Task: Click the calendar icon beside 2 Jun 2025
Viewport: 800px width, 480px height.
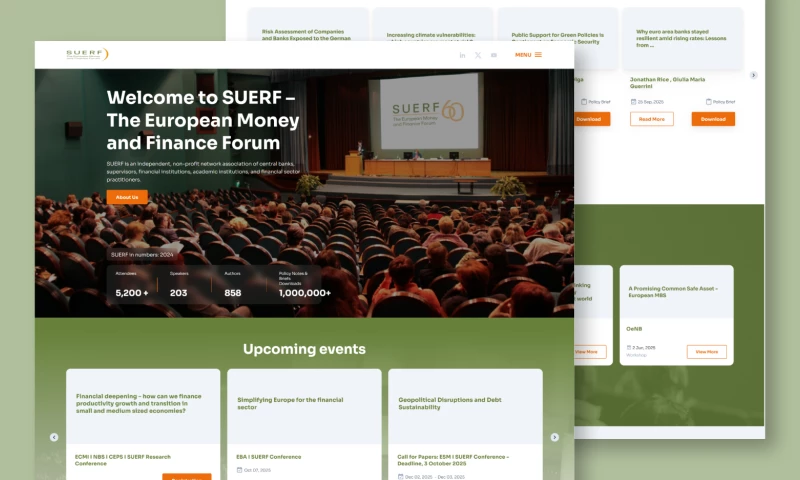Action: pyautogui.click(x=629, y=347)
